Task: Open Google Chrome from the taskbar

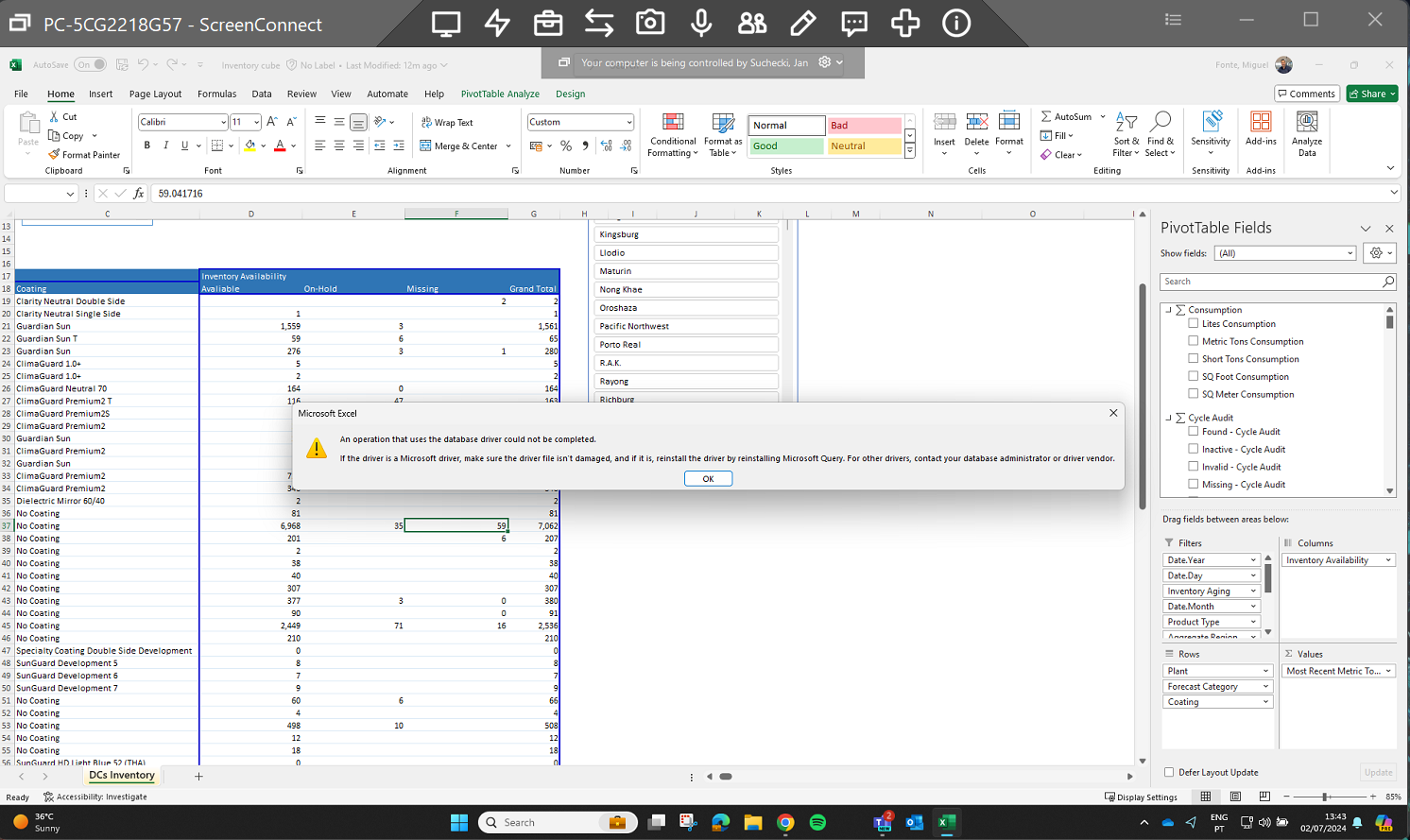Action: (x=785, y=822)
